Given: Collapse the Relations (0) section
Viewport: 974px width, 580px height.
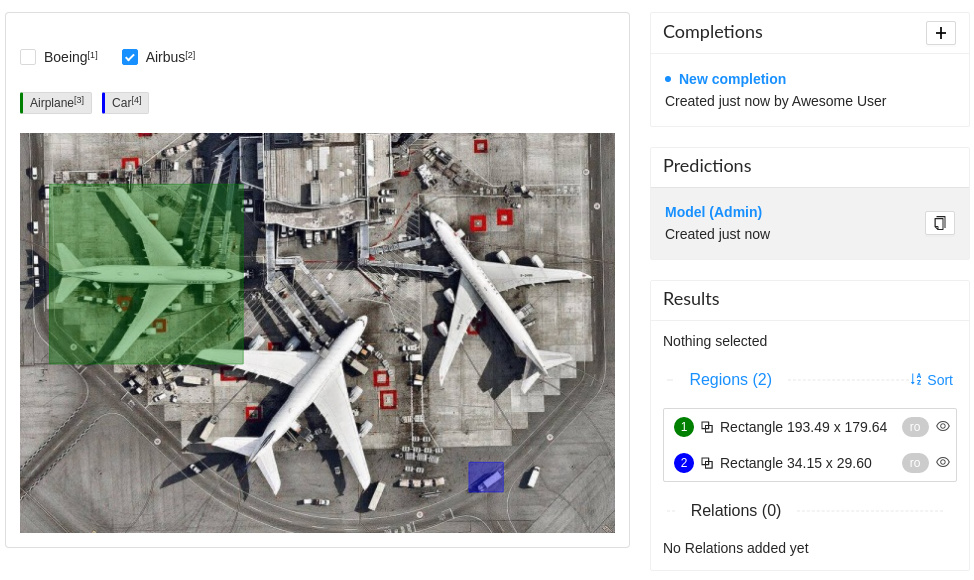Looking at the screenshot, I should coord(735,510).
